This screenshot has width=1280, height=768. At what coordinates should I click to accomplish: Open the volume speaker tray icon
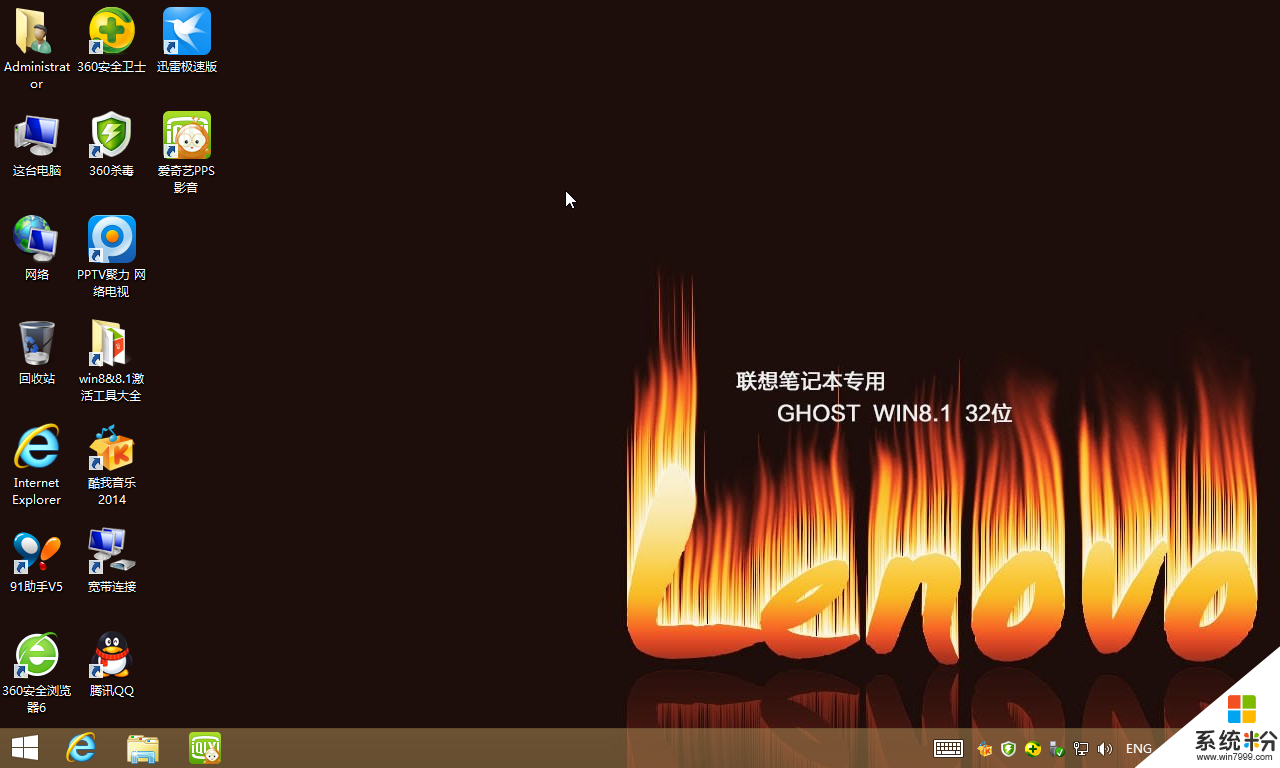click(x=1105, y=749)
